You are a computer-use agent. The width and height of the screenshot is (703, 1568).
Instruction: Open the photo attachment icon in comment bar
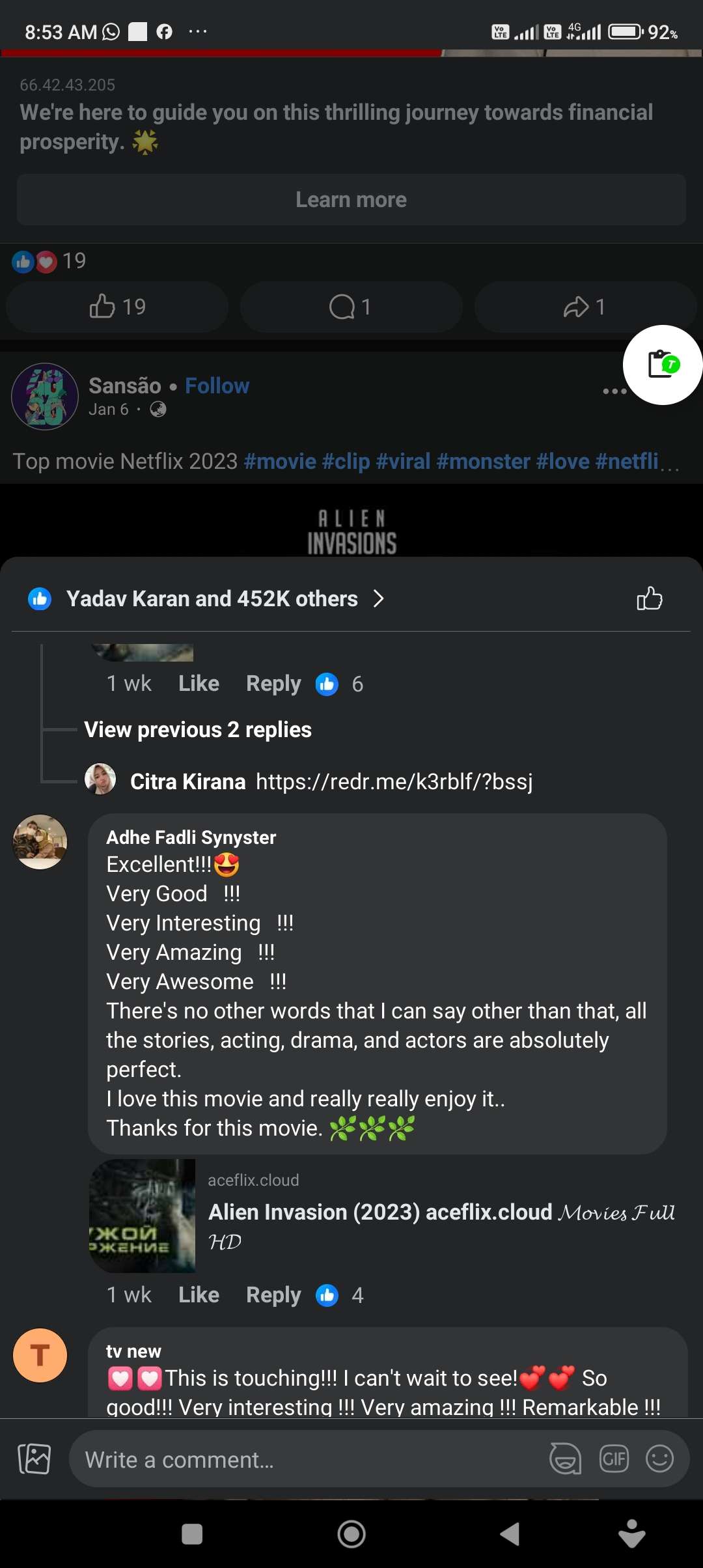34,1459
